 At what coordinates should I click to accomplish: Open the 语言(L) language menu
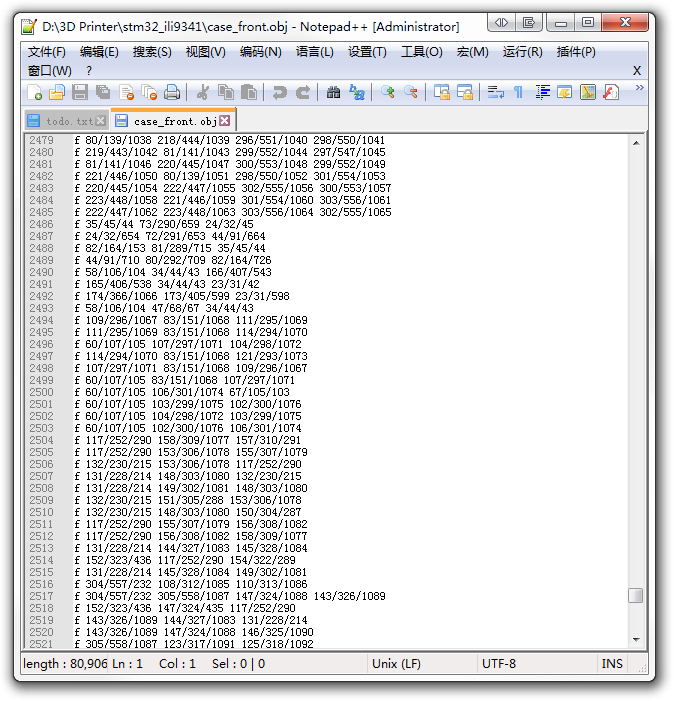pyautogui.click(x=315, y=52)
